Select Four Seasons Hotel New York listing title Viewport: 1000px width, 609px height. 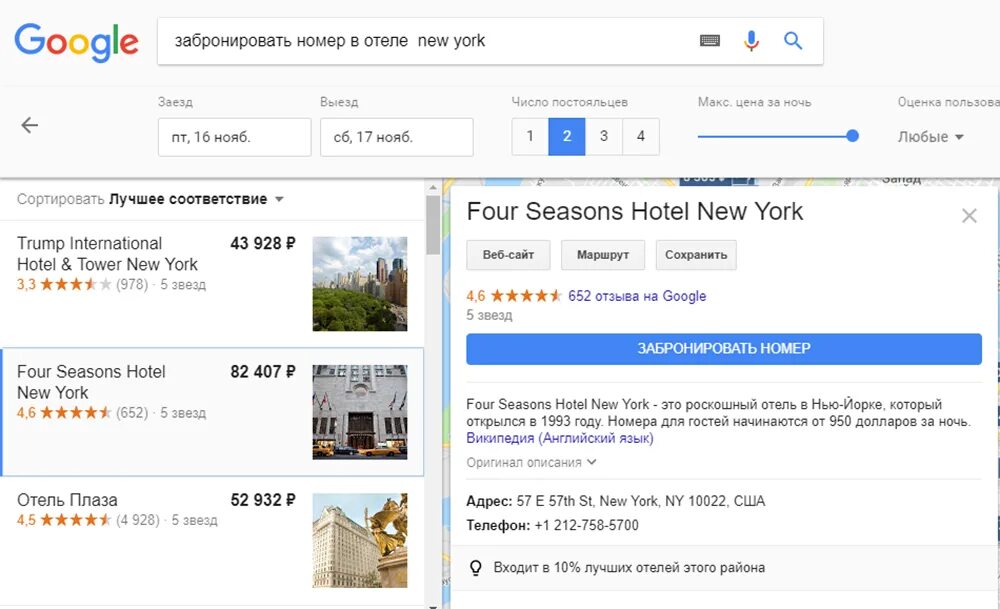click(x=91, y=382)
